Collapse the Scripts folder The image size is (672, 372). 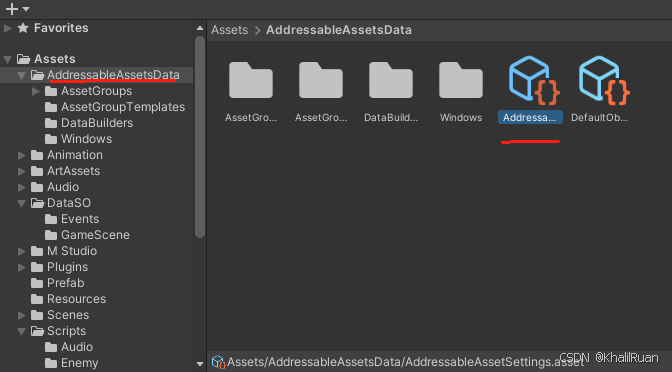(21, 332)
